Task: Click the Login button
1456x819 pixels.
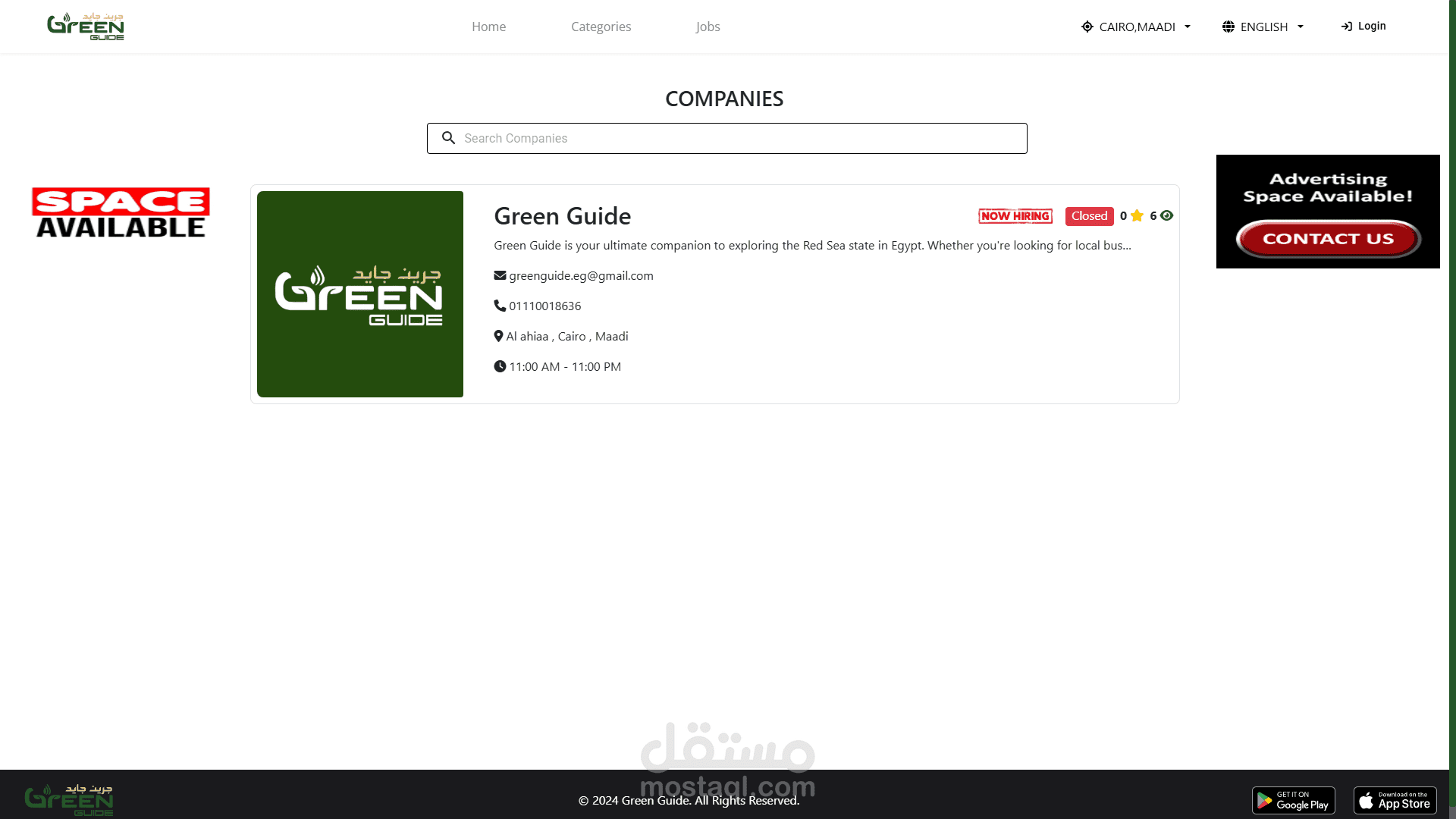Action: coord(1363,27)
